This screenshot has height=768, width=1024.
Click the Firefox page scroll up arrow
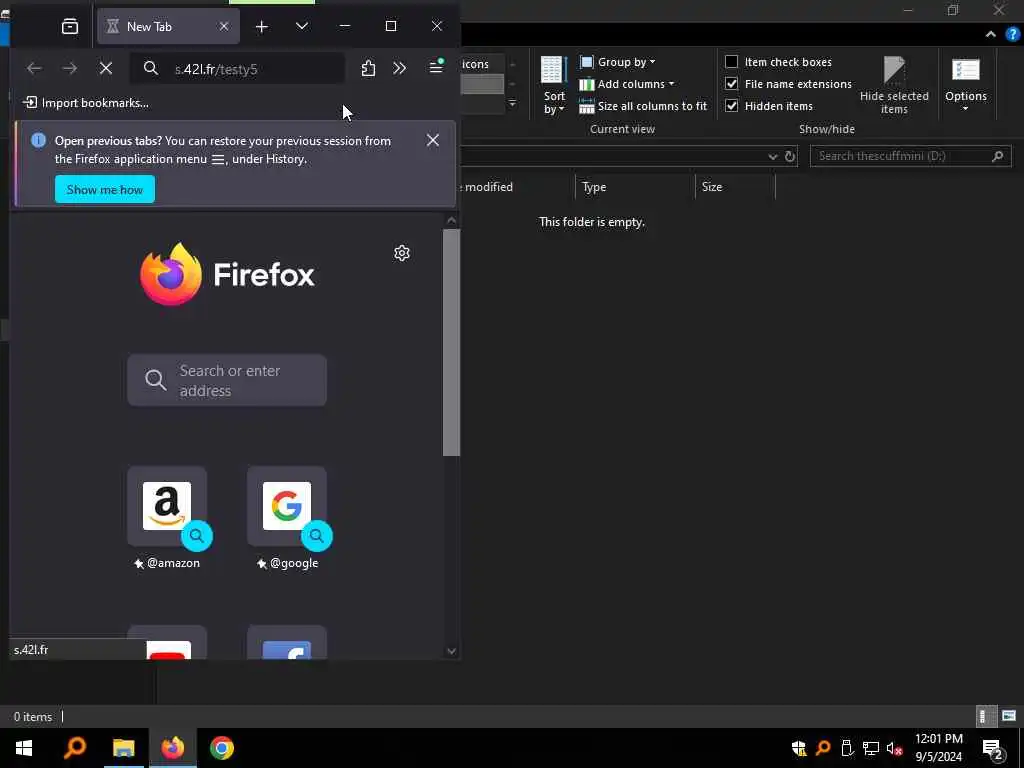coord(451,221)
